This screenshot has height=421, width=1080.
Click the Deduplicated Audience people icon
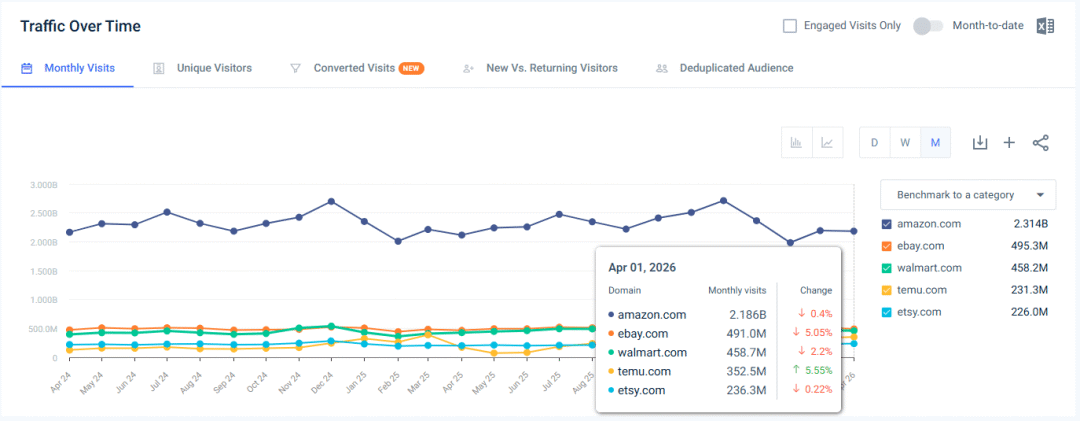click(x=662, y=68)
